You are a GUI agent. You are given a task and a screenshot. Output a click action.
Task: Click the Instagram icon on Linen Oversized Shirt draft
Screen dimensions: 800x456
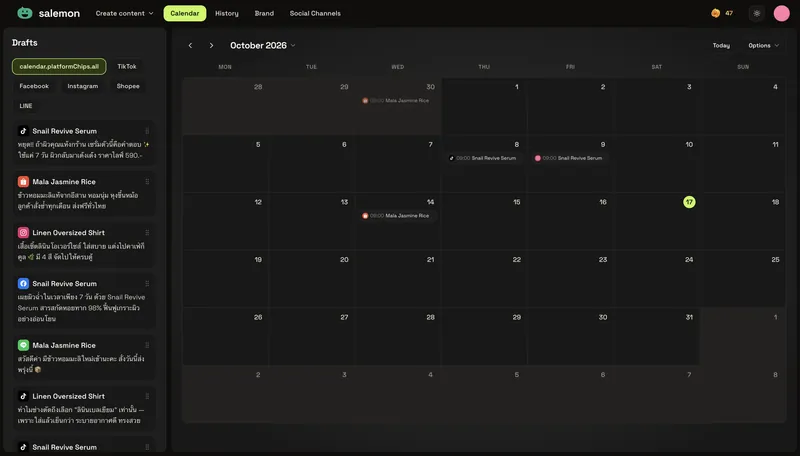point(23,233)
